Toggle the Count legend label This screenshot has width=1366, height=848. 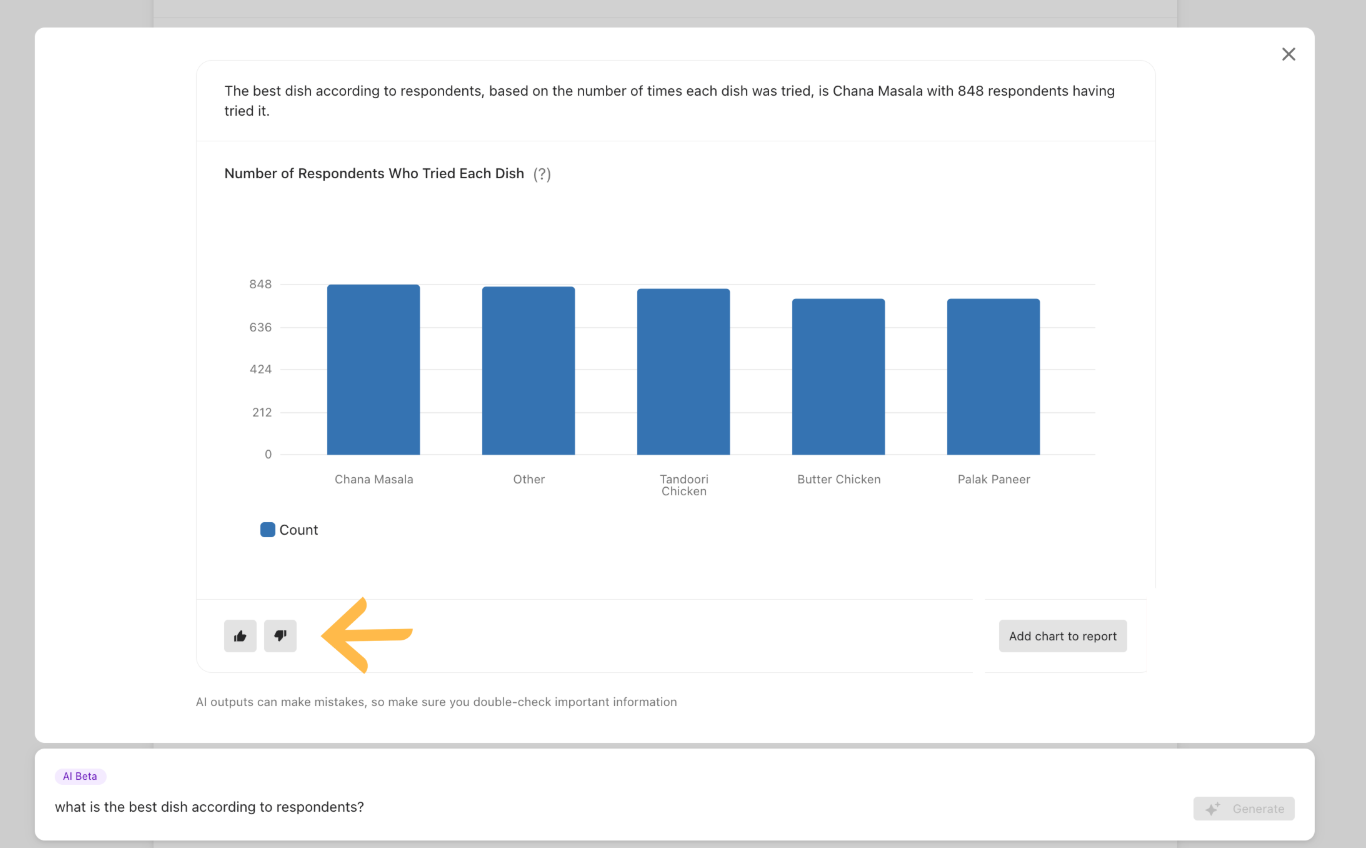coord(298,530)
